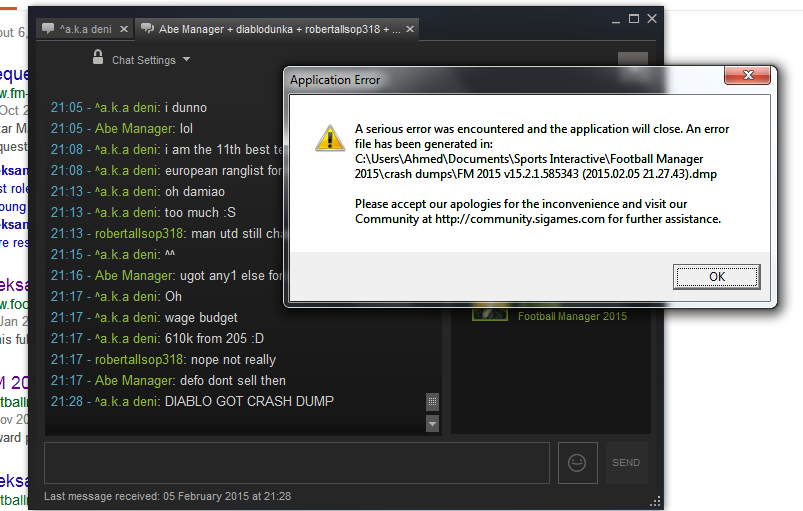The width and height of the screenshot is (803, 511).
Task: Click Abe Manager's 'lol' message
Action: pyautogui.click(x=186, y=129)
